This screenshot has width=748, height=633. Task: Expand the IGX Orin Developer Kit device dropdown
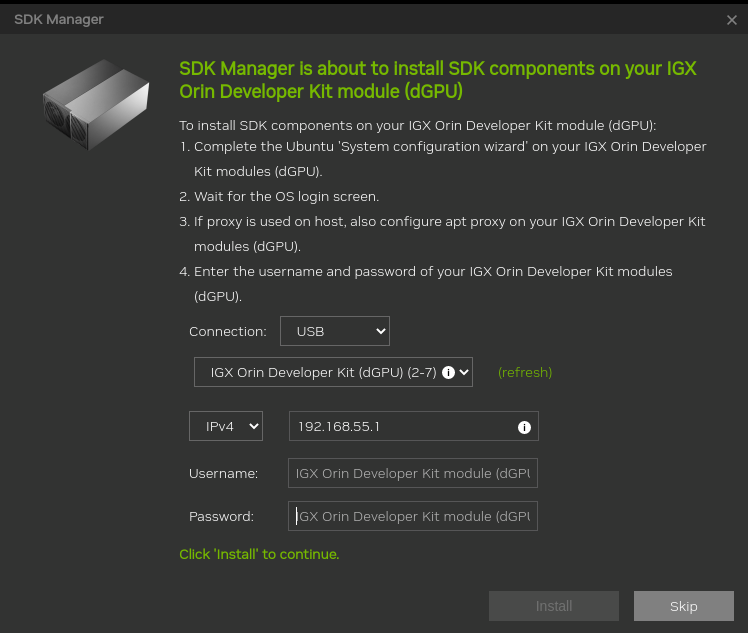click(x=333, y=372)
